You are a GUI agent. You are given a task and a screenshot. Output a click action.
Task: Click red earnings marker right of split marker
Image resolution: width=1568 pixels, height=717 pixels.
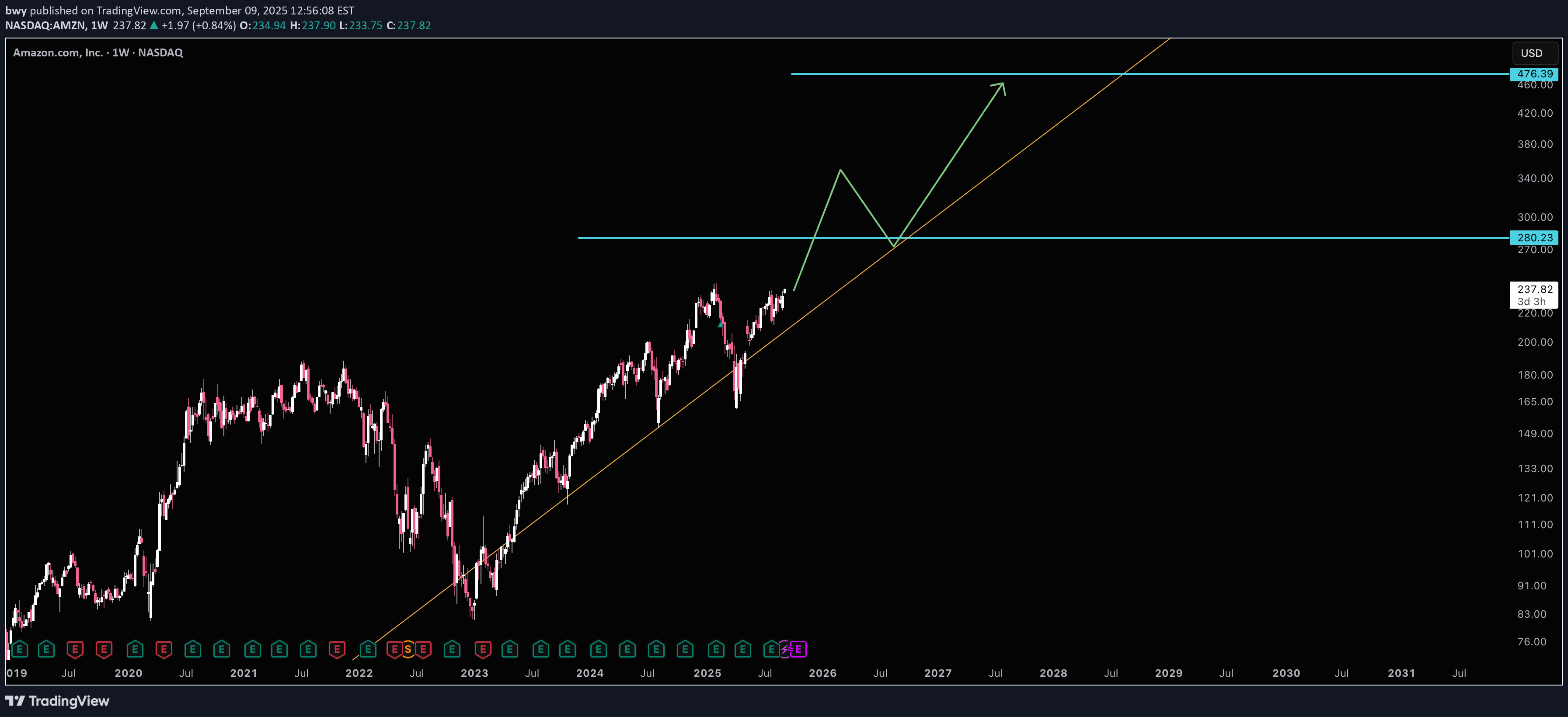point(423,649)
